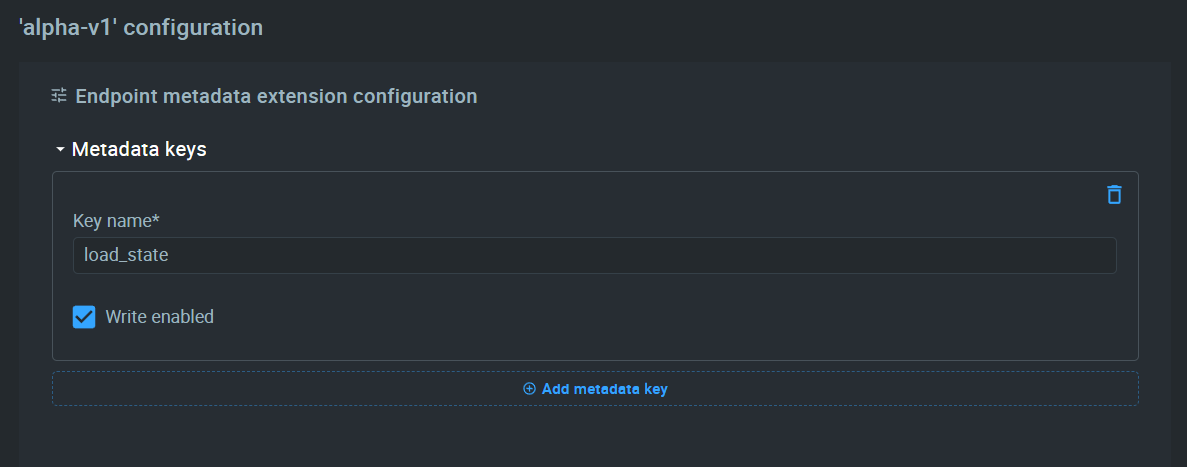Toggle the Metadata keys section header

[x=130, y=149]
